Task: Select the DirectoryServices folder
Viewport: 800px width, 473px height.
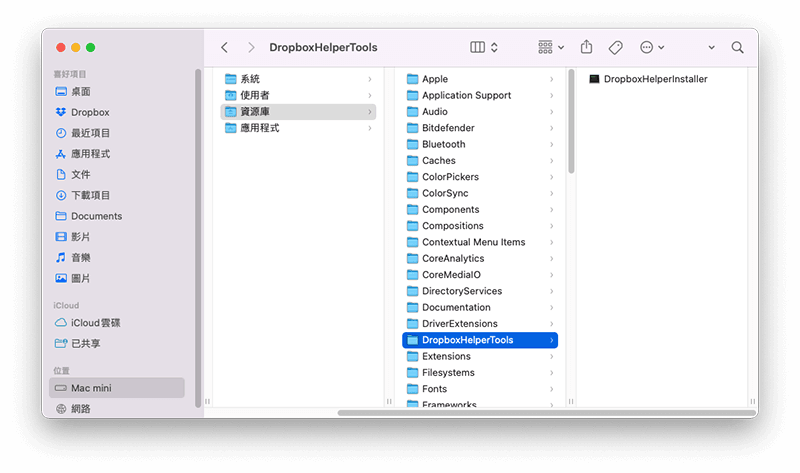Action: pyautogui.click(x=480, y=291)
